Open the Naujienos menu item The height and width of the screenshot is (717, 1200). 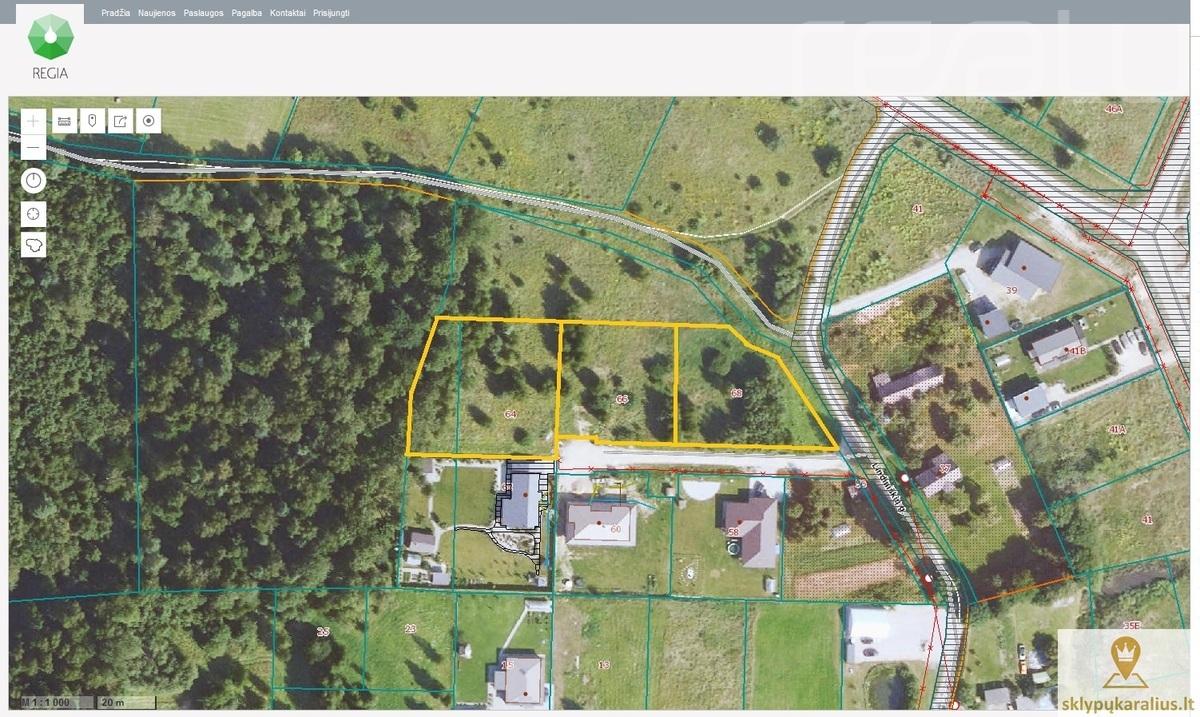point(157,13)
